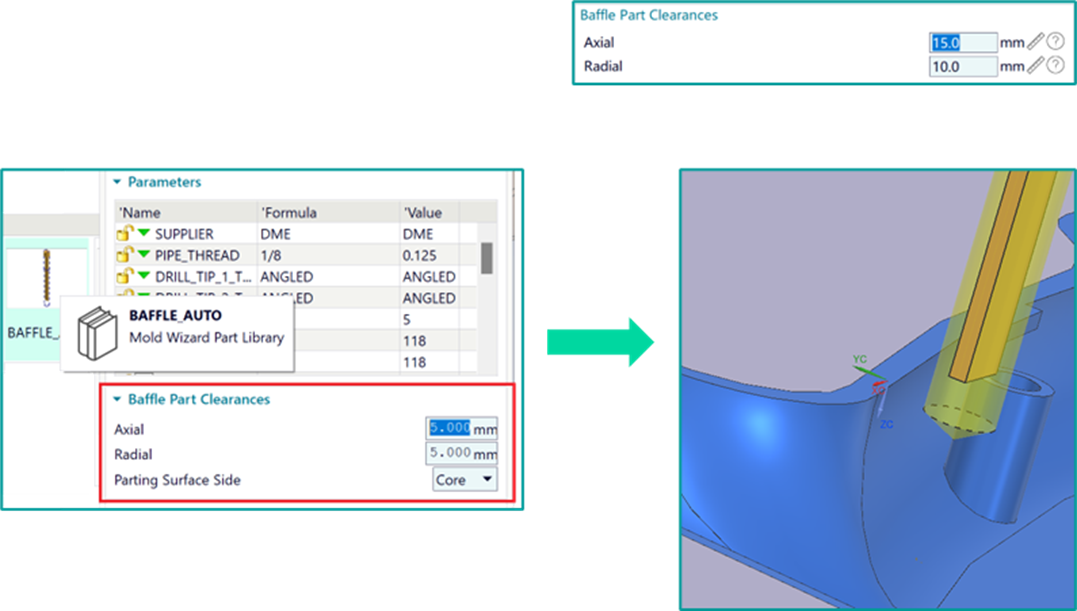Click the 'Value column header
1077x611 pixels.
422,212
